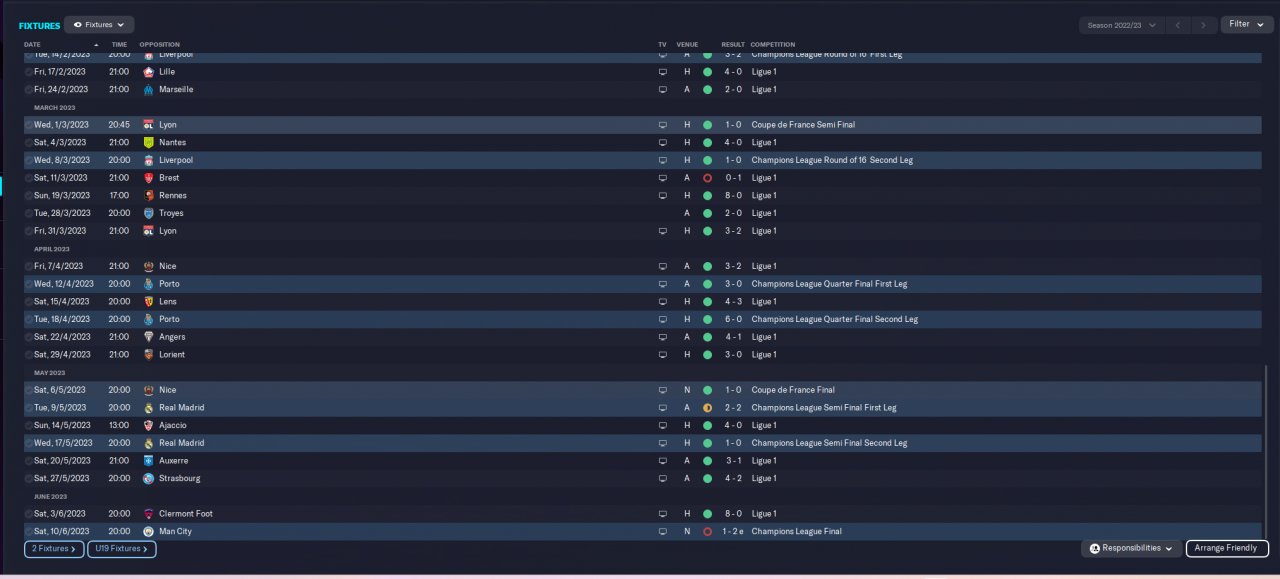This screenshot has width=1280, height=579.
Task: Click the Strasbourg club badge
Action: coord(149,478)
